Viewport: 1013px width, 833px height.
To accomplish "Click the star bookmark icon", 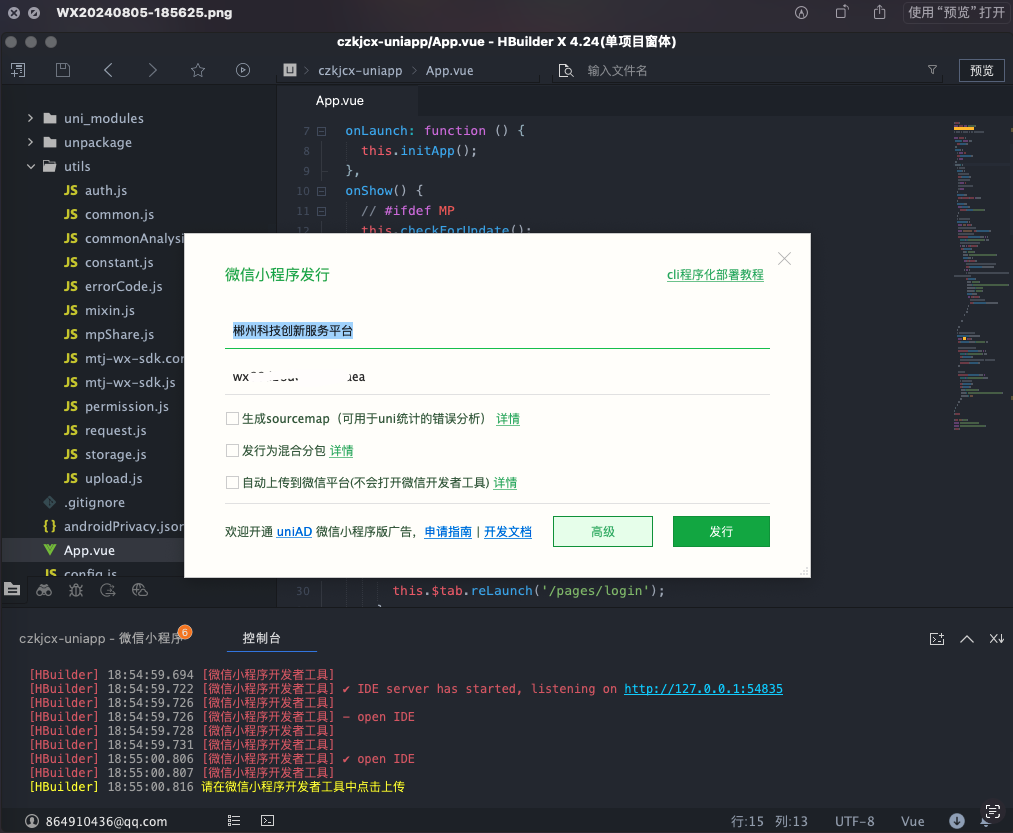I will pyautogui.click(x=198, y=70).
